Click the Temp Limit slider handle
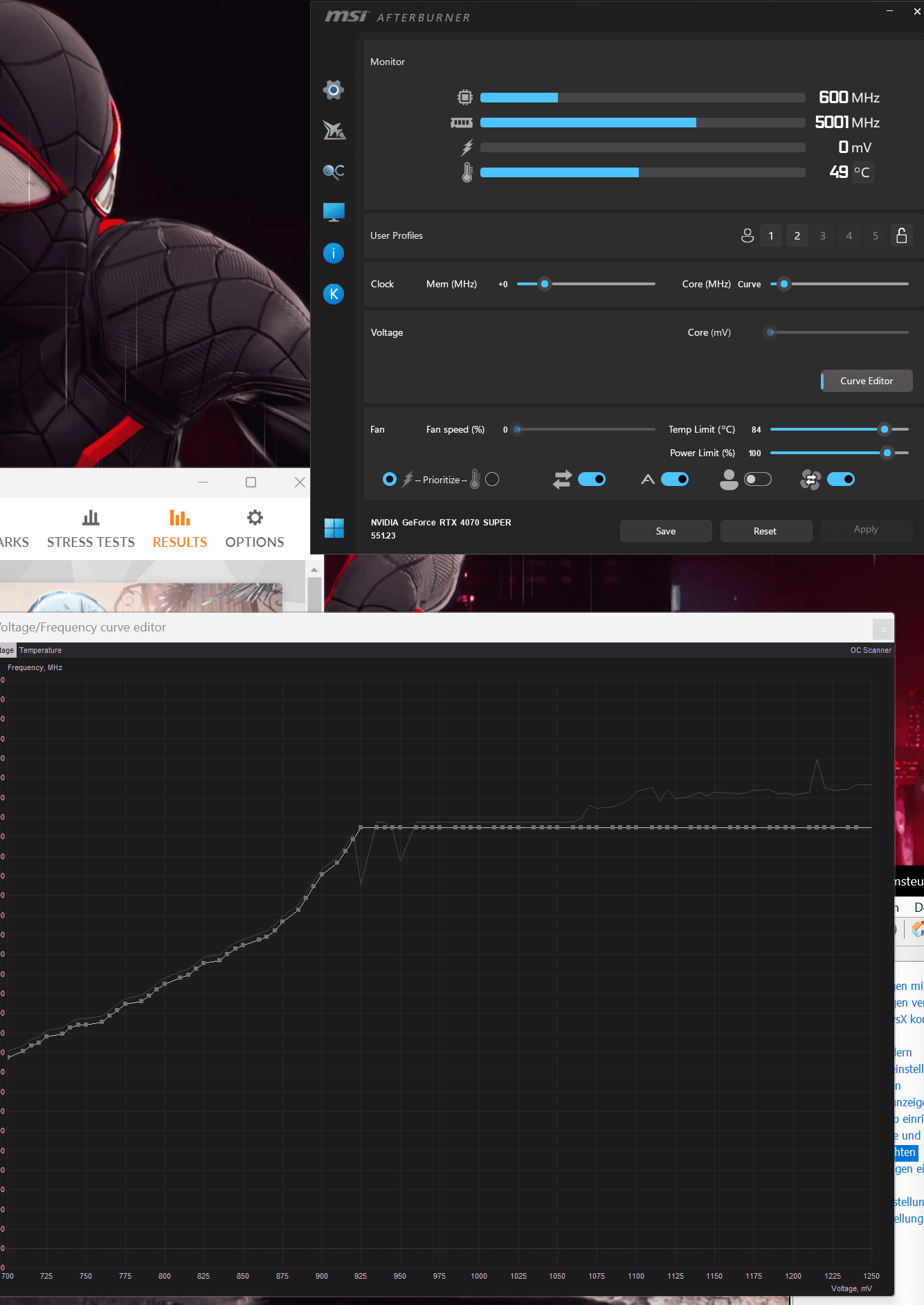Image resolution: width=924 pixels, height=1305 pixels. (x=885, y=429)
